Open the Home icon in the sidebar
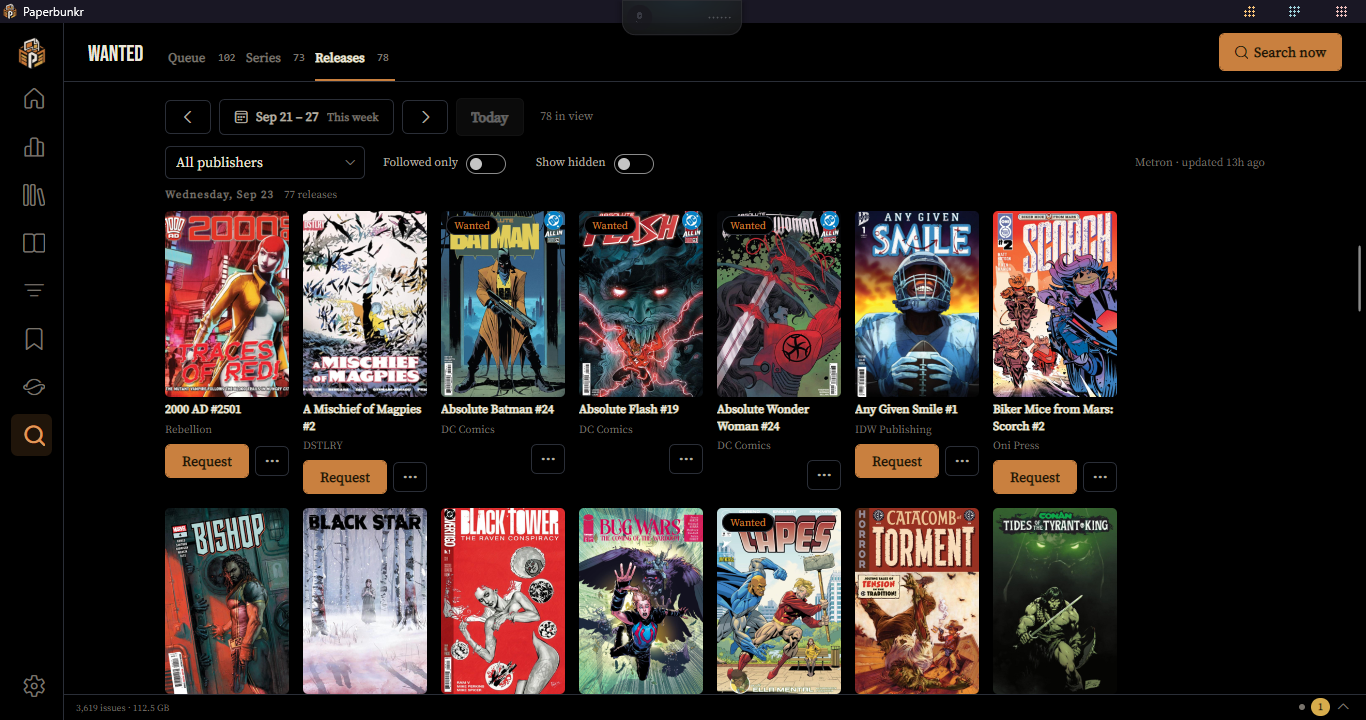Screen dimensions: 1366x720 34,99
